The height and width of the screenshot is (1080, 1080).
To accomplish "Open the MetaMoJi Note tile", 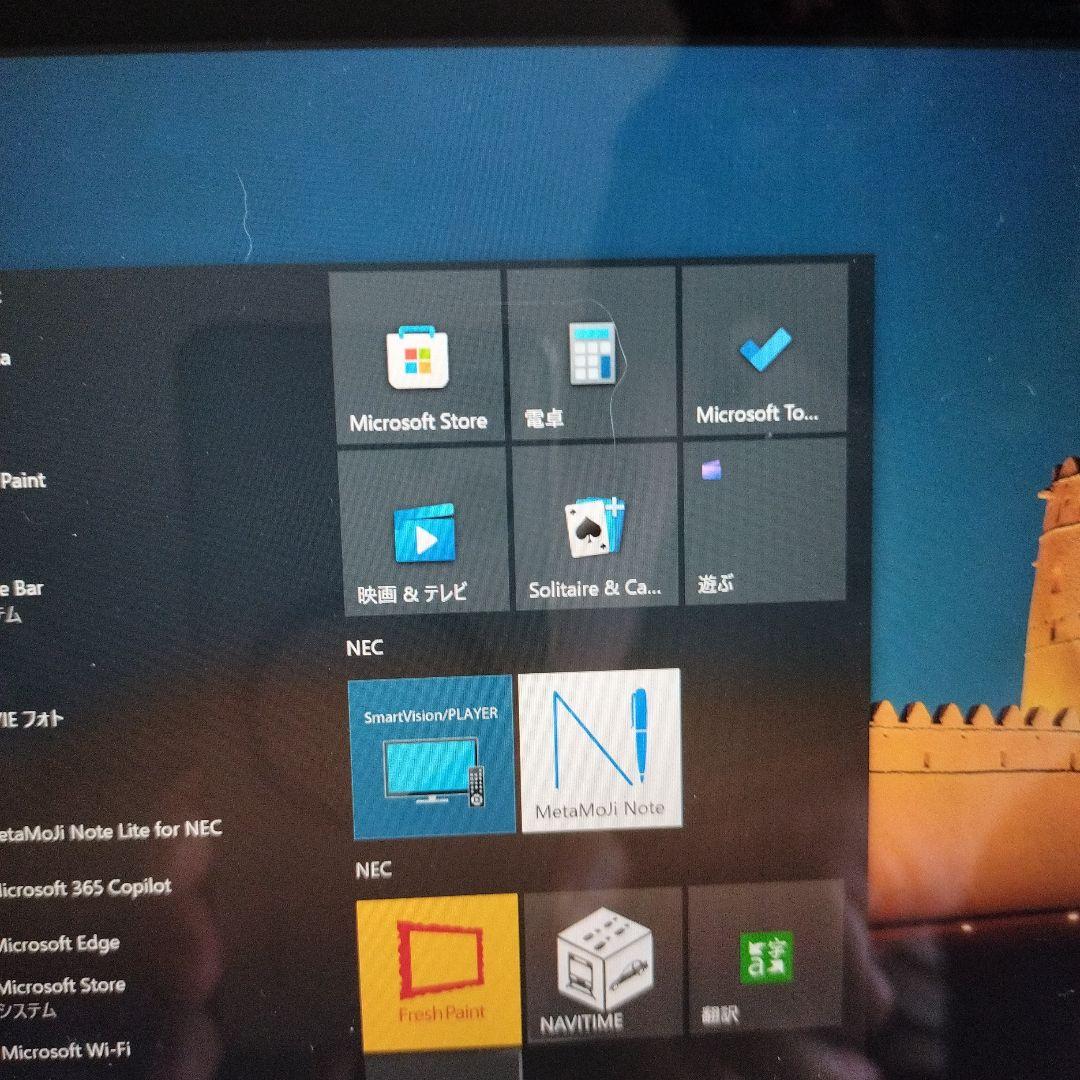I will click(x=601, y=750).
